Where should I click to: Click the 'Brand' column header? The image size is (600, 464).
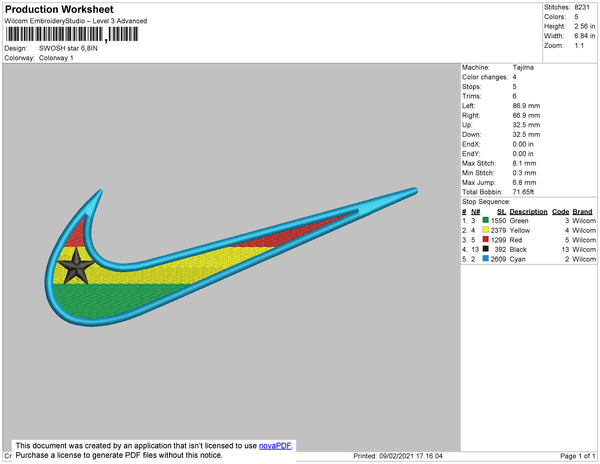coord(582,212)
